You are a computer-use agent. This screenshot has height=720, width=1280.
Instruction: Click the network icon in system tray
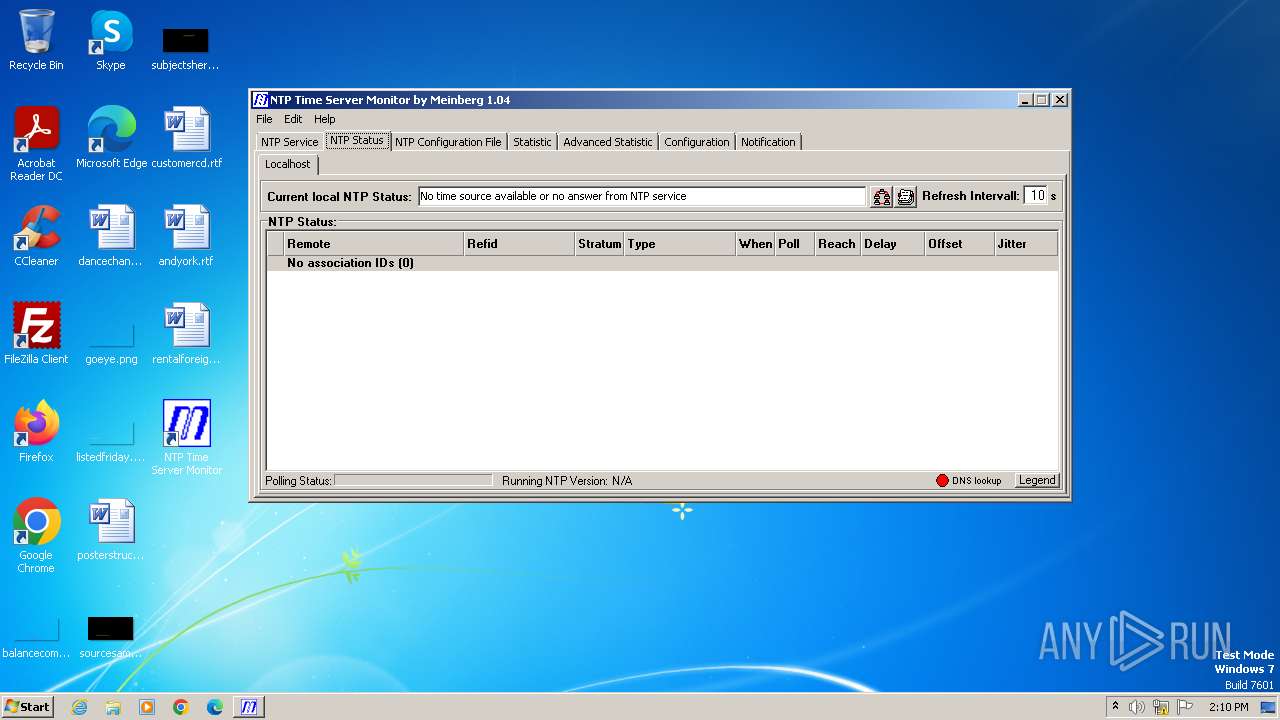1161,707
